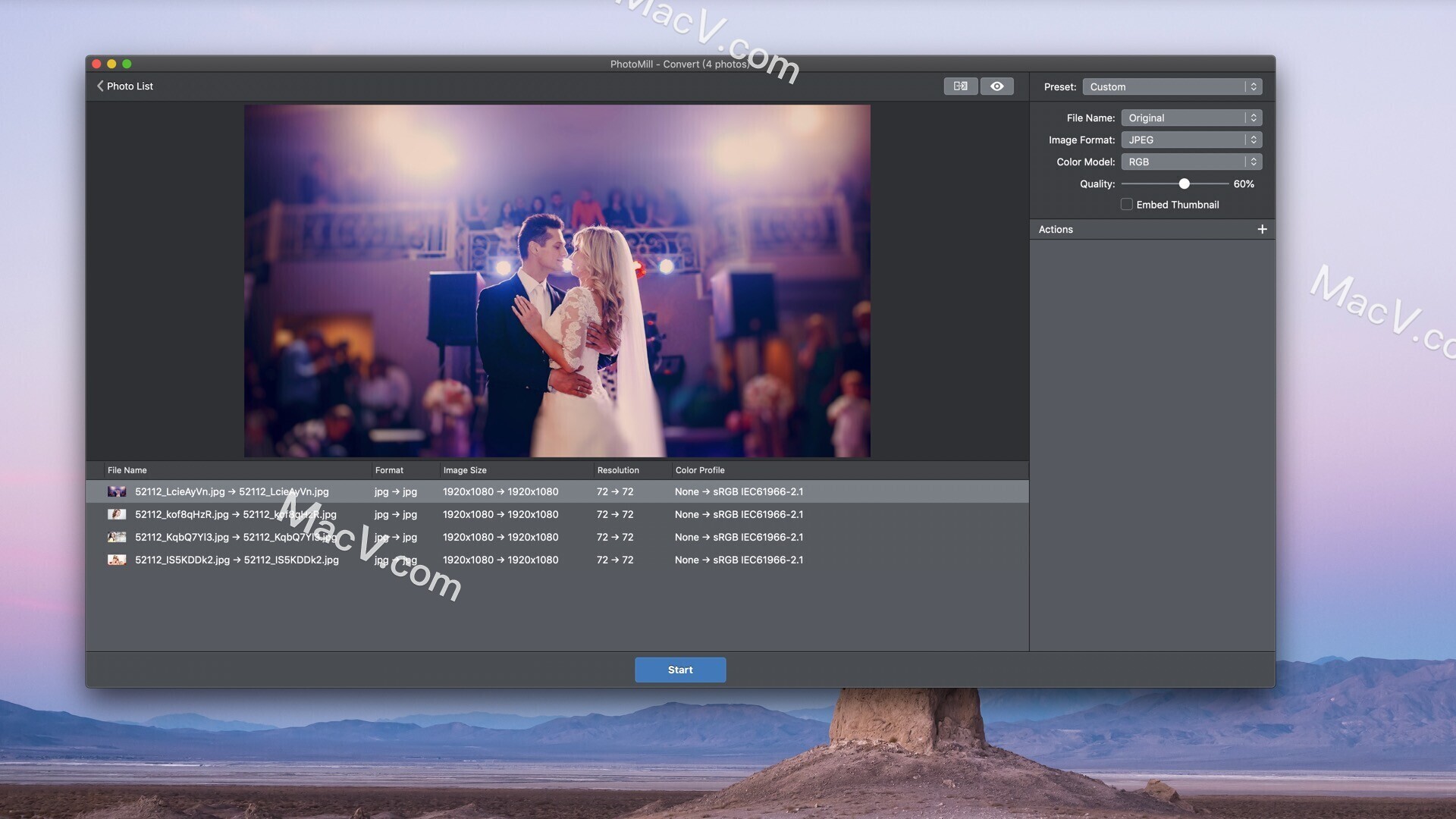Enable the Embed Thumbnail checkbox
This screenshot has width=1456, height=819.
tap(1126, 204)
